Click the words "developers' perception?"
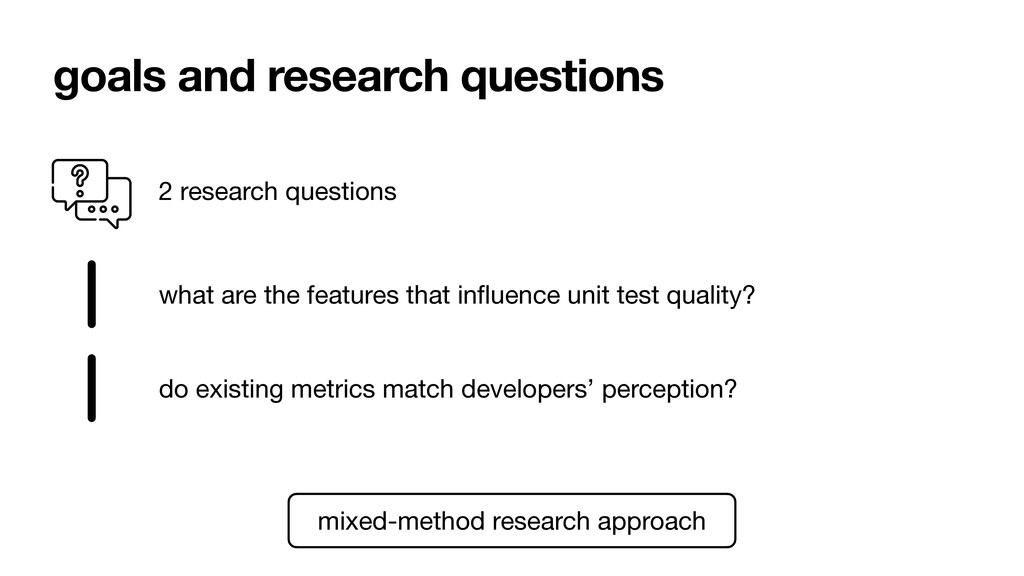The width and height of the screenshot is (1024, 576). [599, 390]
